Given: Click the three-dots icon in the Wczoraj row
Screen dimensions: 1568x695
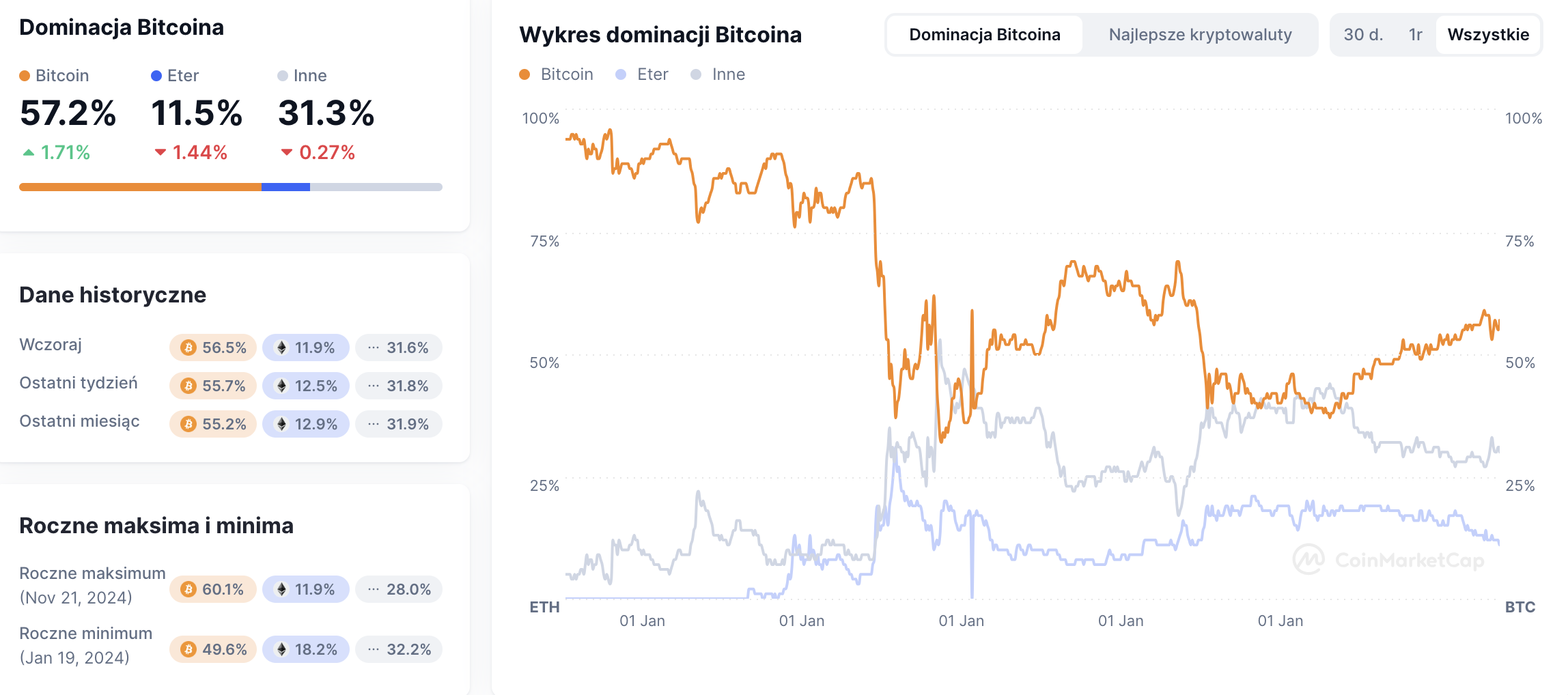Looking at the screenshot, I should coord(373,347).
